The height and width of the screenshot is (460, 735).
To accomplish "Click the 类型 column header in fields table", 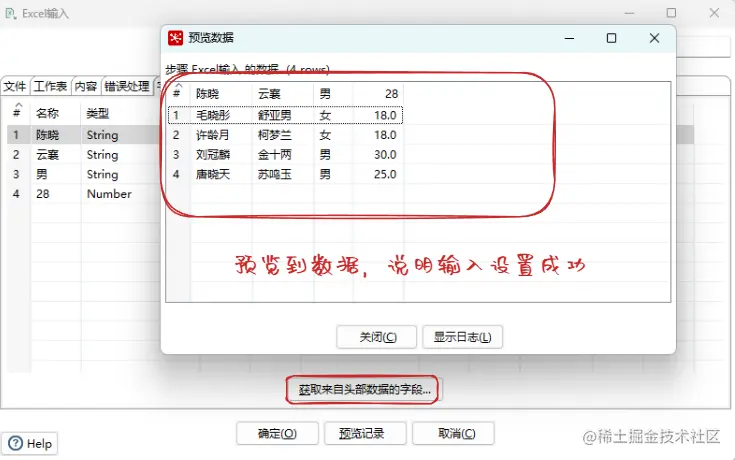I will coord(98,113).
